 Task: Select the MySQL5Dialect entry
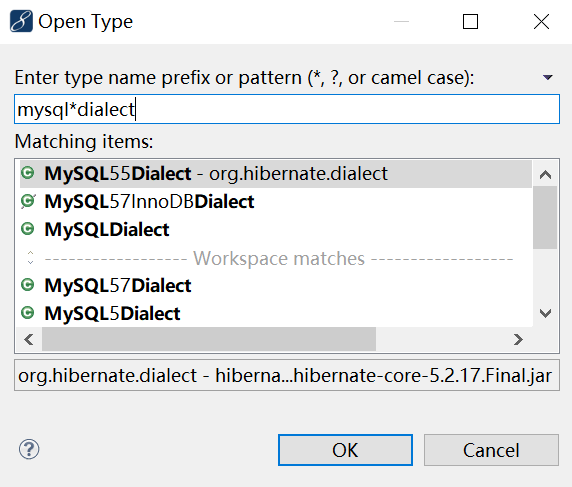click(275, 313)
